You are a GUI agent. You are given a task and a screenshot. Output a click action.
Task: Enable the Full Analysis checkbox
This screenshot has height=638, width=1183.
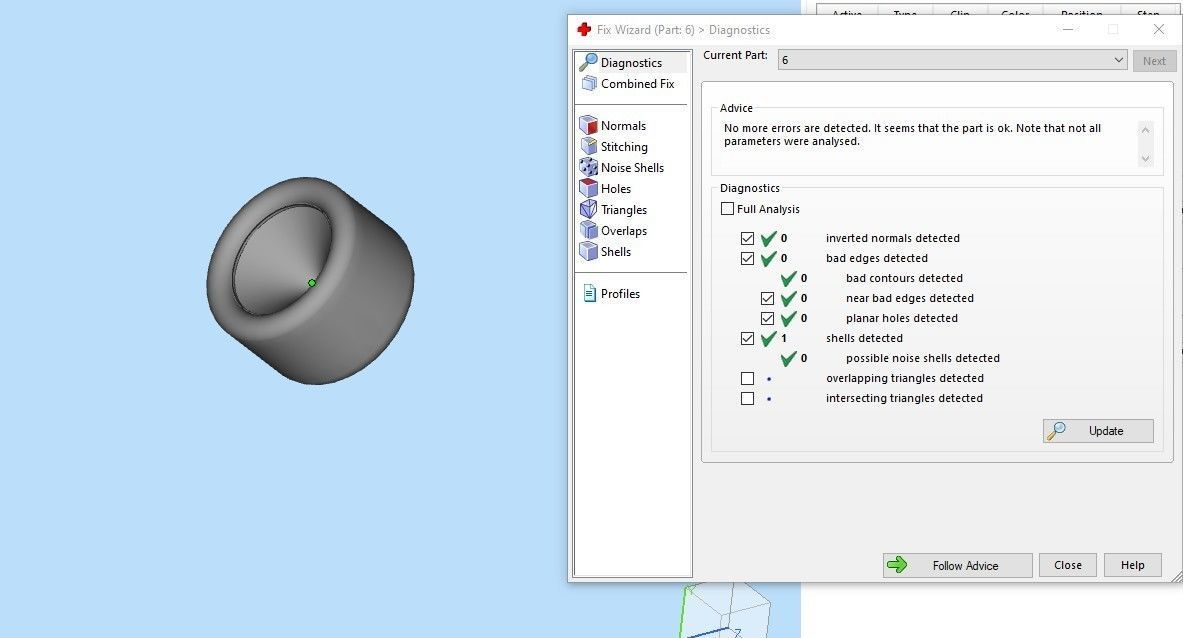[x=727, y=209]
